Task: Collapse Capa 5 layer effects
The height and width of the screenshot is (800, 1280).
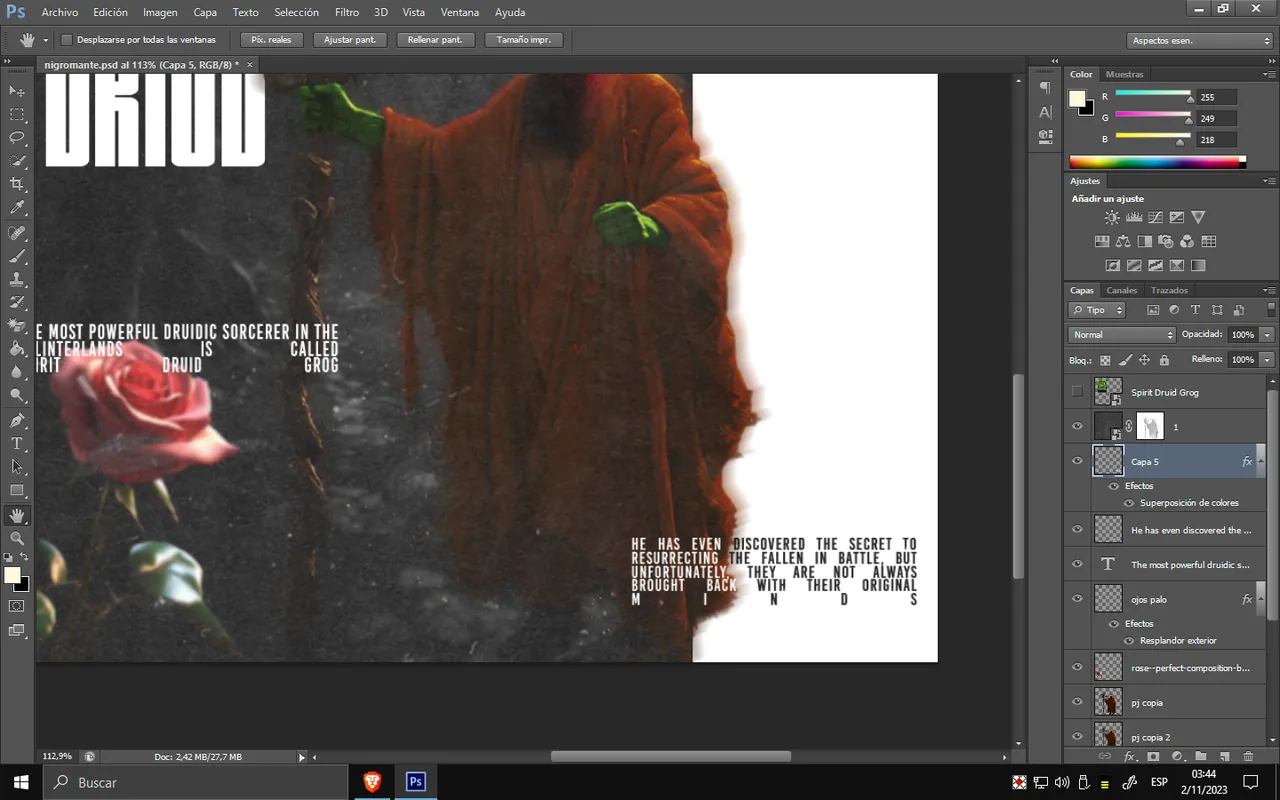Action: click(x=1261, y=462)
